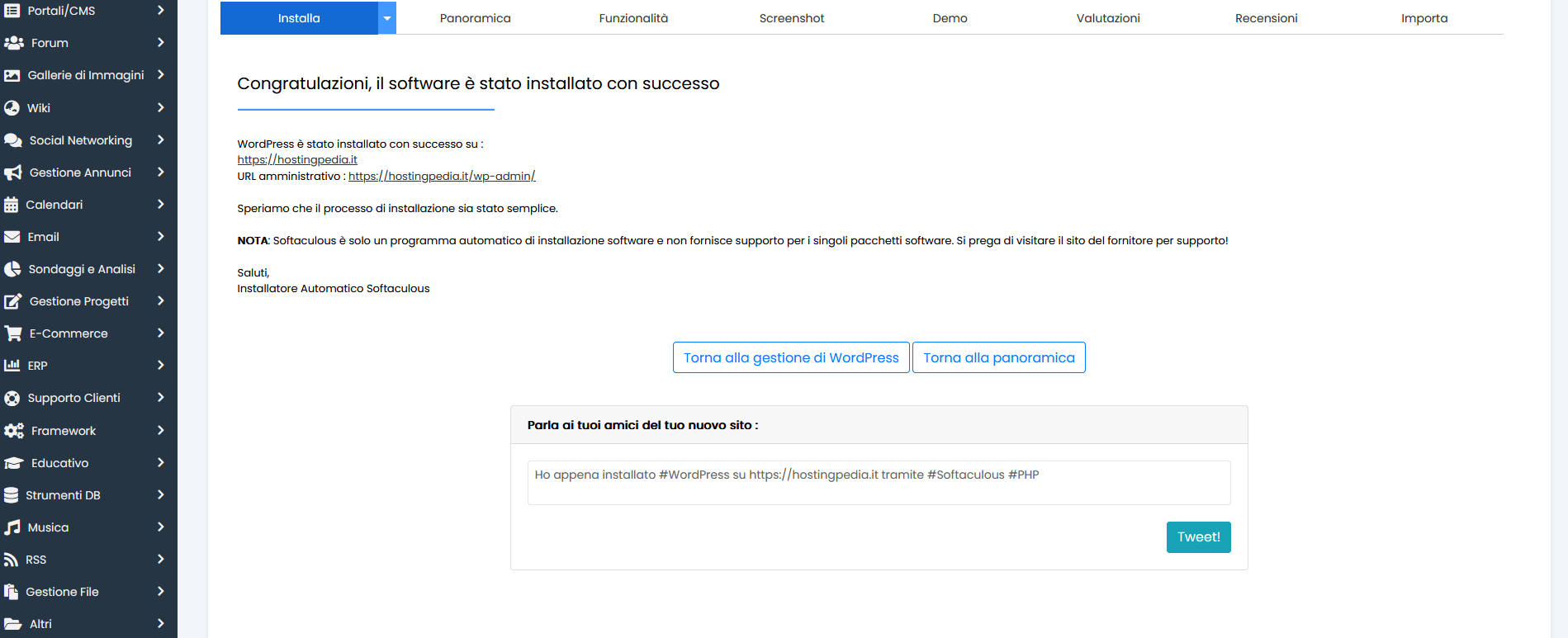
Task: Click the Gestione Annunci megaphone icon
Action: point(12,172)
